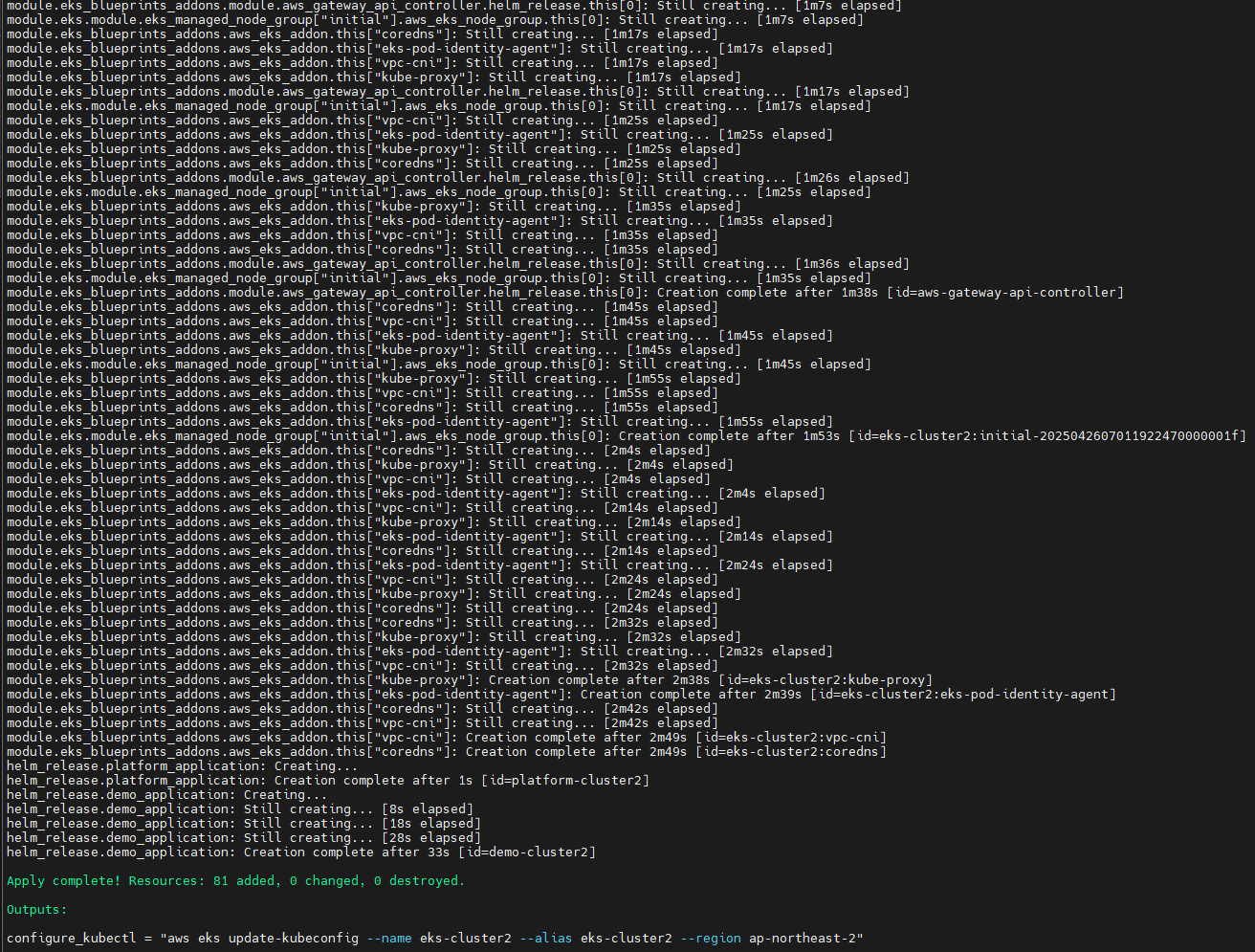The height and width of the screenshot is (952, 1255).
Task: Click node_group '[1m17s elapsed]' line
Action: tap(439, 105)
